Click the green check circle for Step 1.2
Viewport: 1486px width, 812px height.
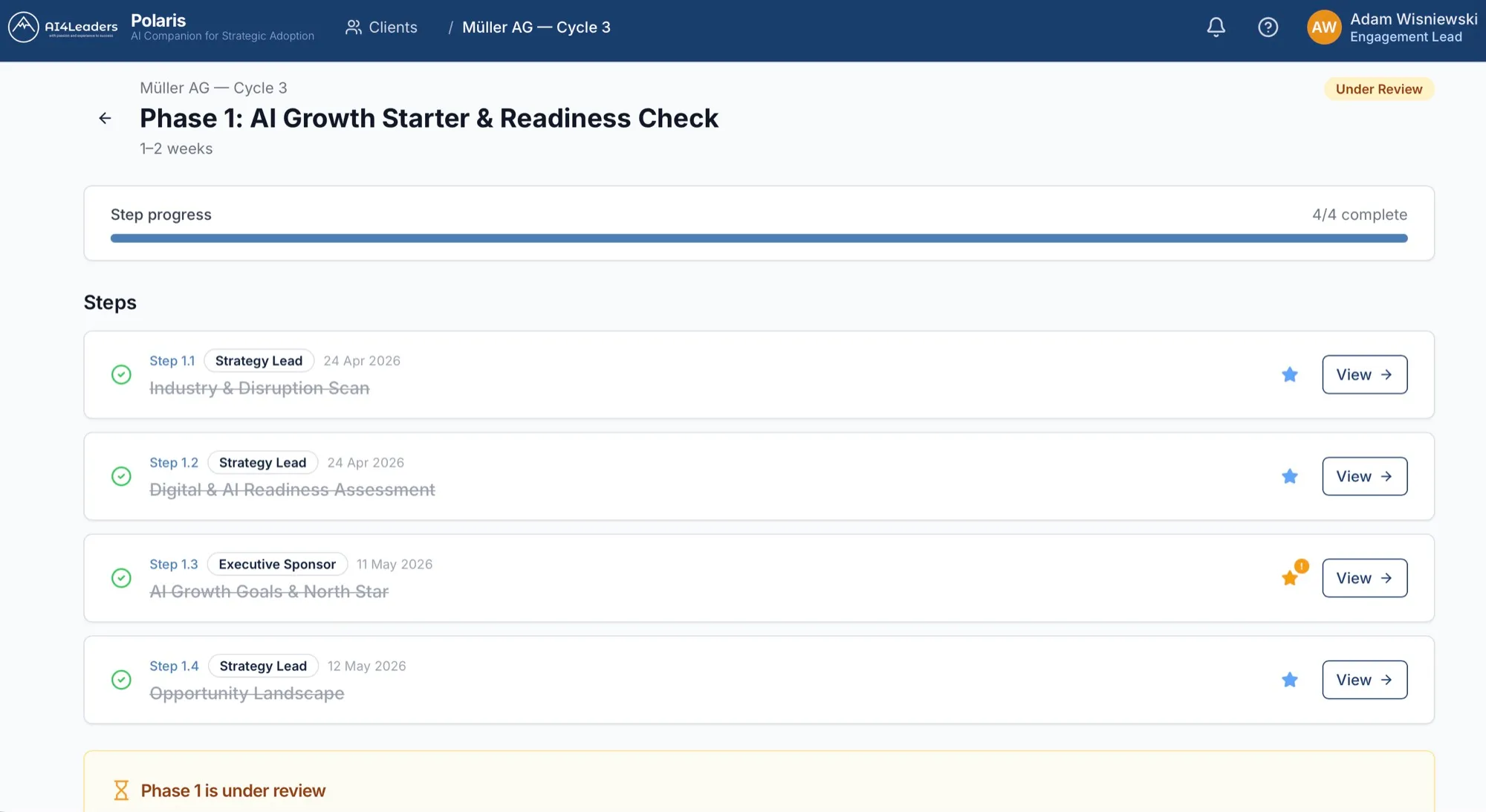pos(121,476)
